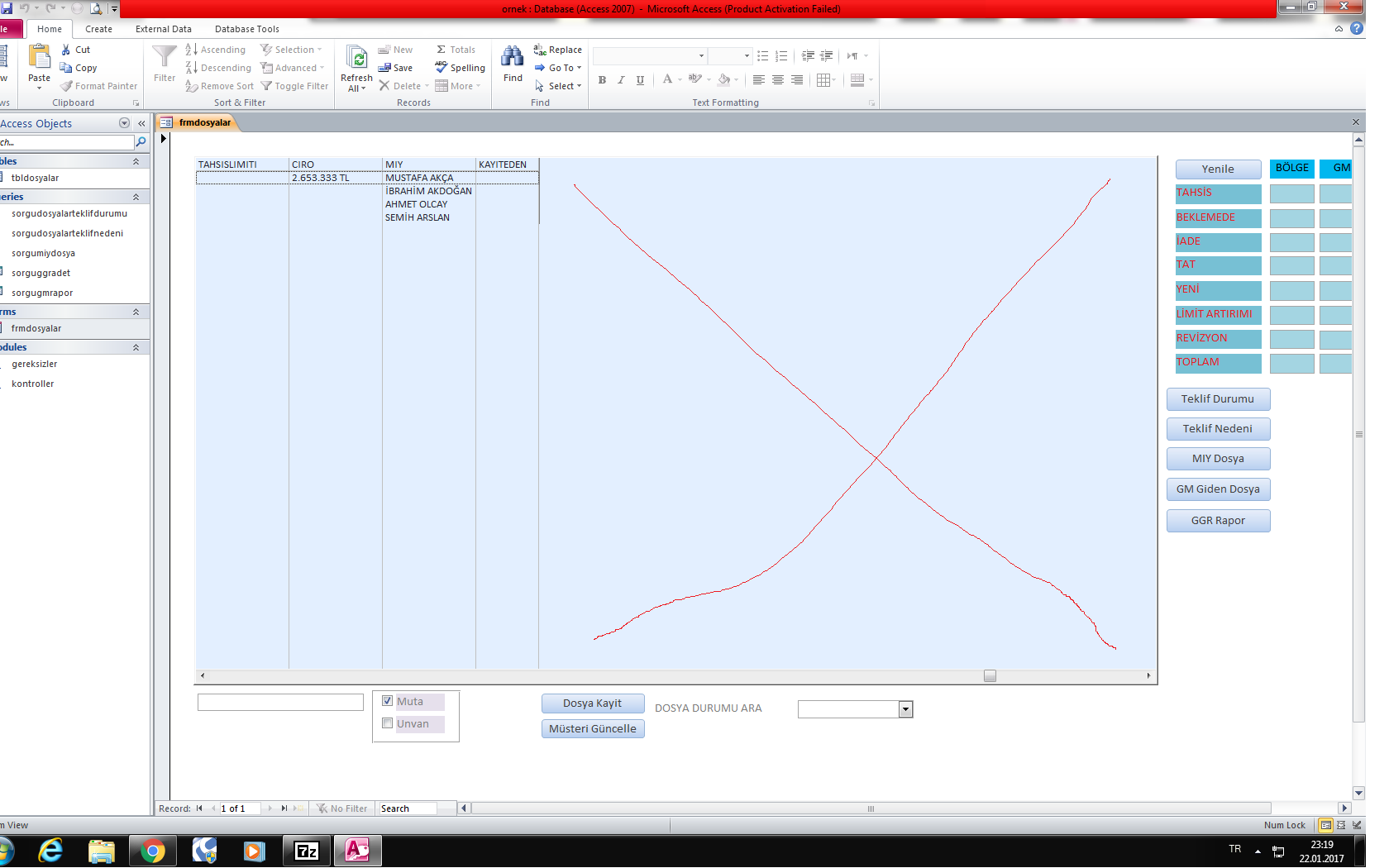The height and width of the screenshot is (868, 1389).
Task: Click the Find binoculars icon
Action: click(x=513, y=58)
